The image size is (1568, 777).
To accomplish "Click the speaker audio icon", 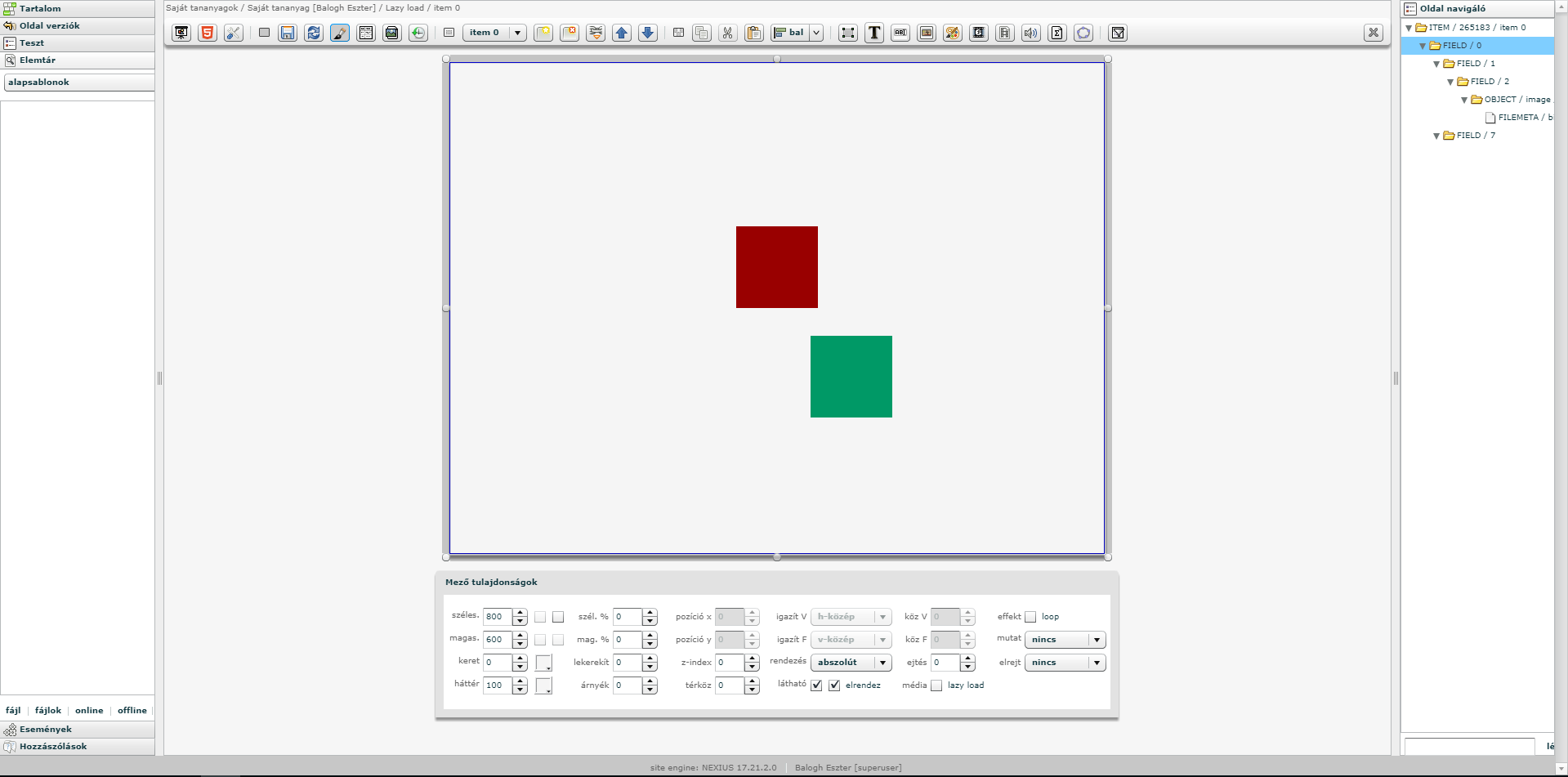I will point(1031,33).
